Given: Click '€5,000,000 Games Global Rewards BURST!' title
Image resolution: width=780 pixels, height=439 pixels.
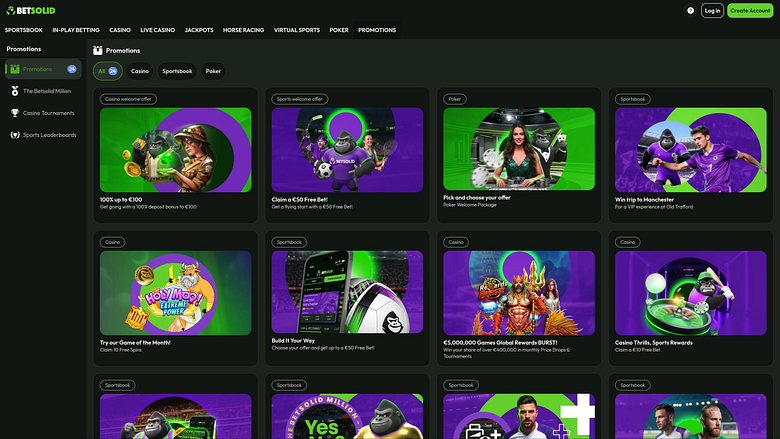Looking at the screenshot, I should (500, 343).
